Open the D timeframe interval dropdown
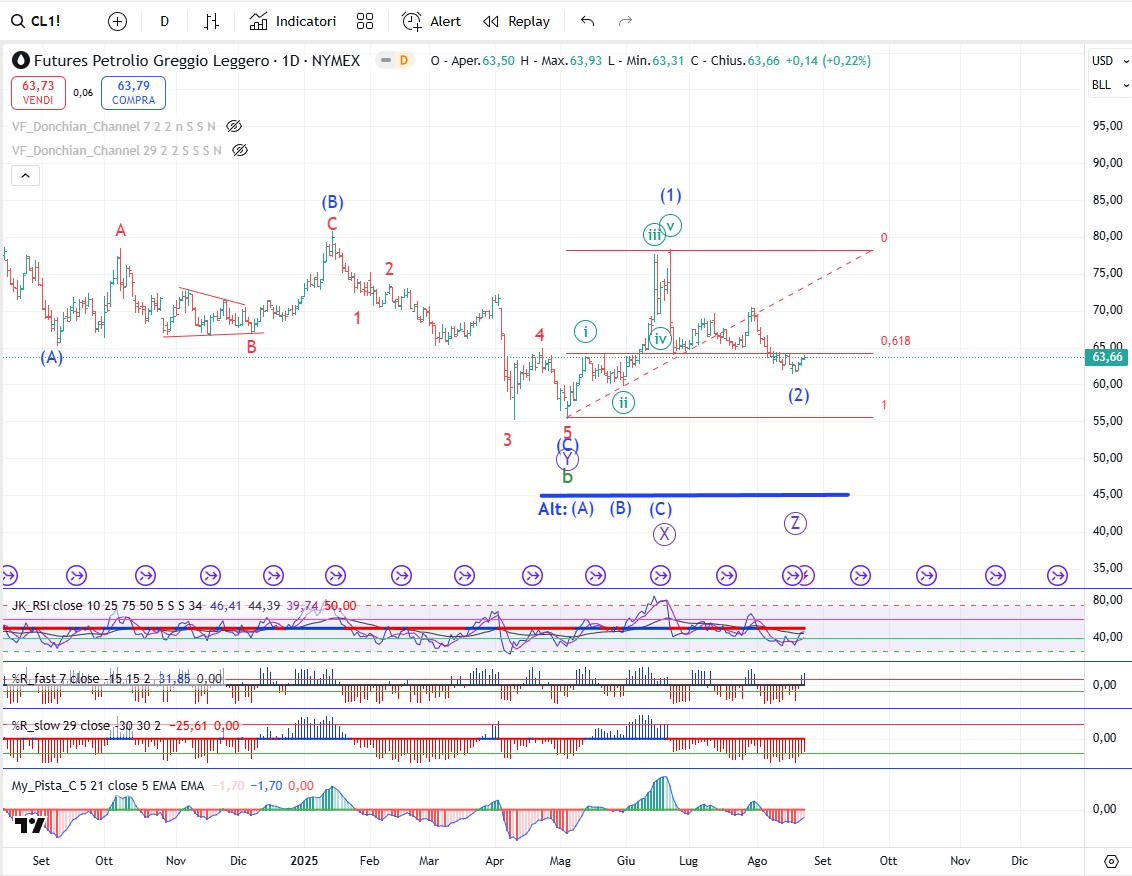The width and height of the screenshot is (1132, 876). point(164,21)
